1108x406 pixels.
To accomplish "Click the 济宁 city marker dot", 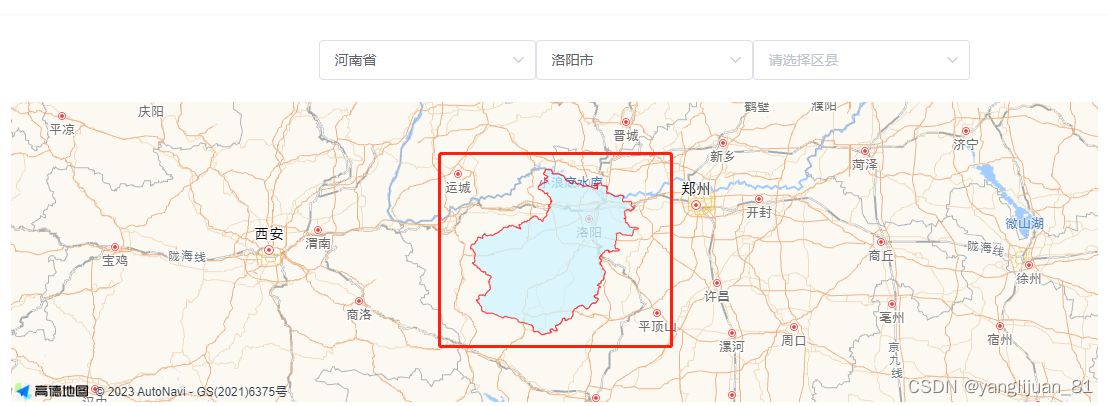I will tap(966, 131).
